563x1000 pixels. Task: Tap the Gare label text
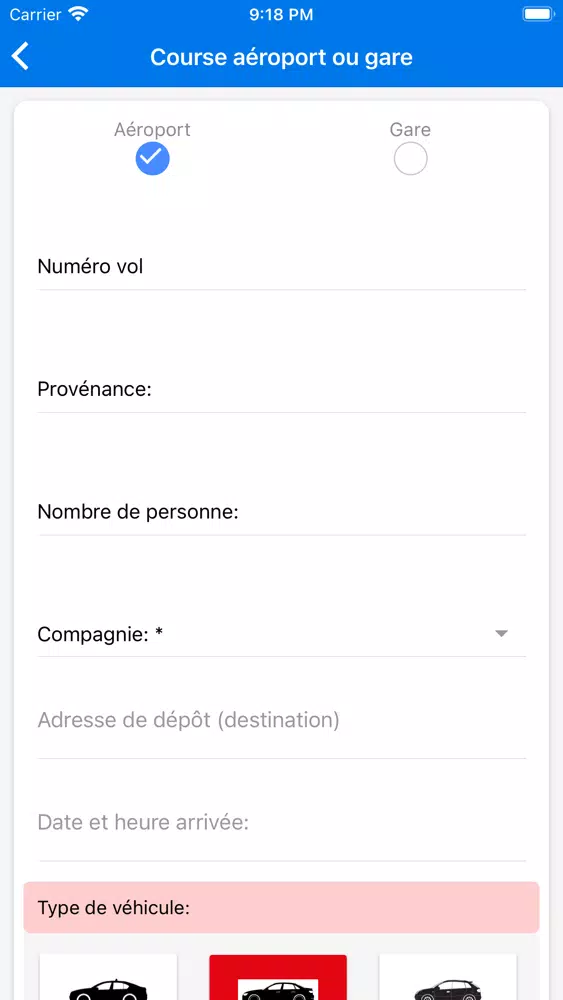point(411,129)
